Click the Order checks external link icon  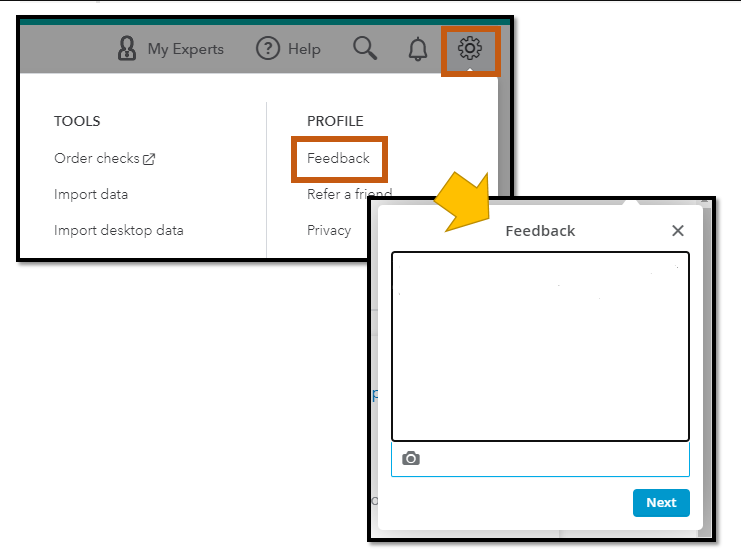tap(149, 159)
